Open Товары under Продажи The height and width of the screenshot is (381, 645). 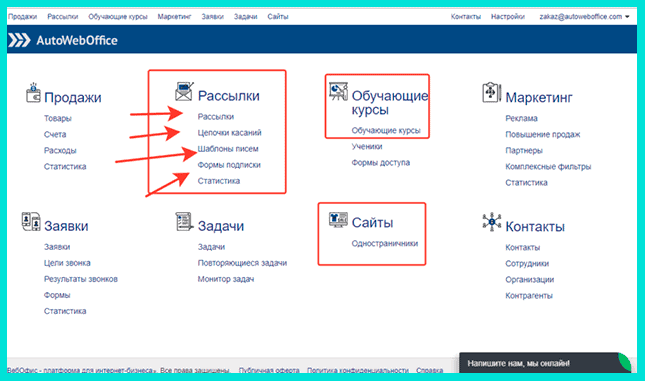(x=58, y=118)
